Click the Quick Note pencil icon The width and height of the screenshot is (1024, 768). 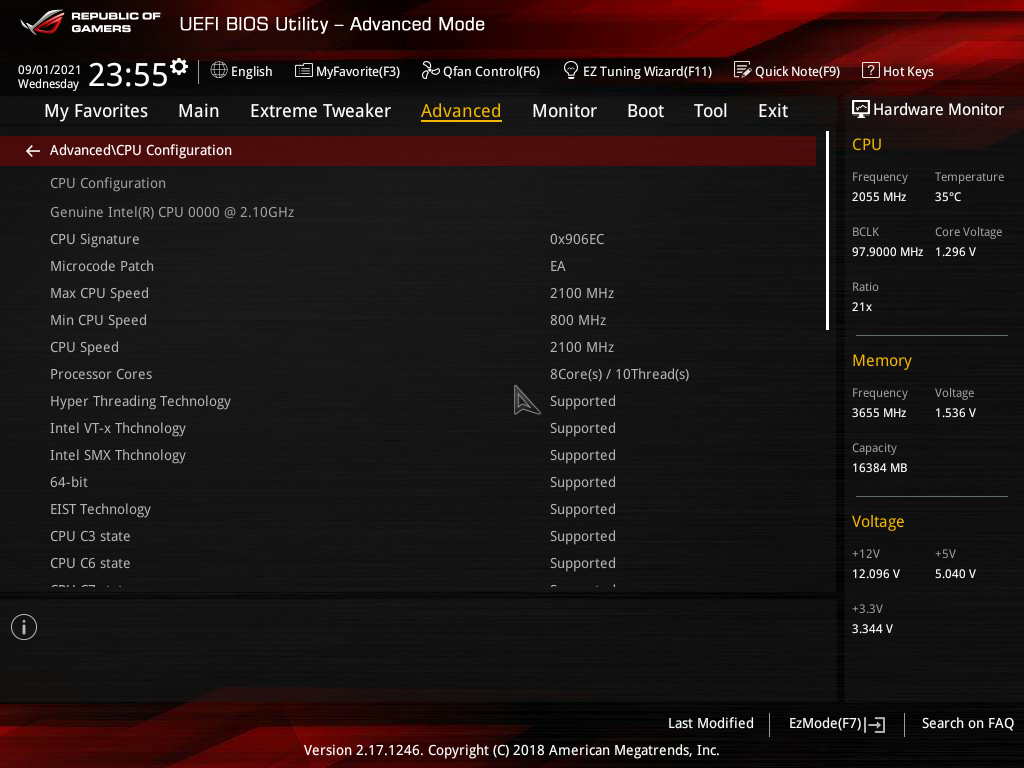pos(743,71)
